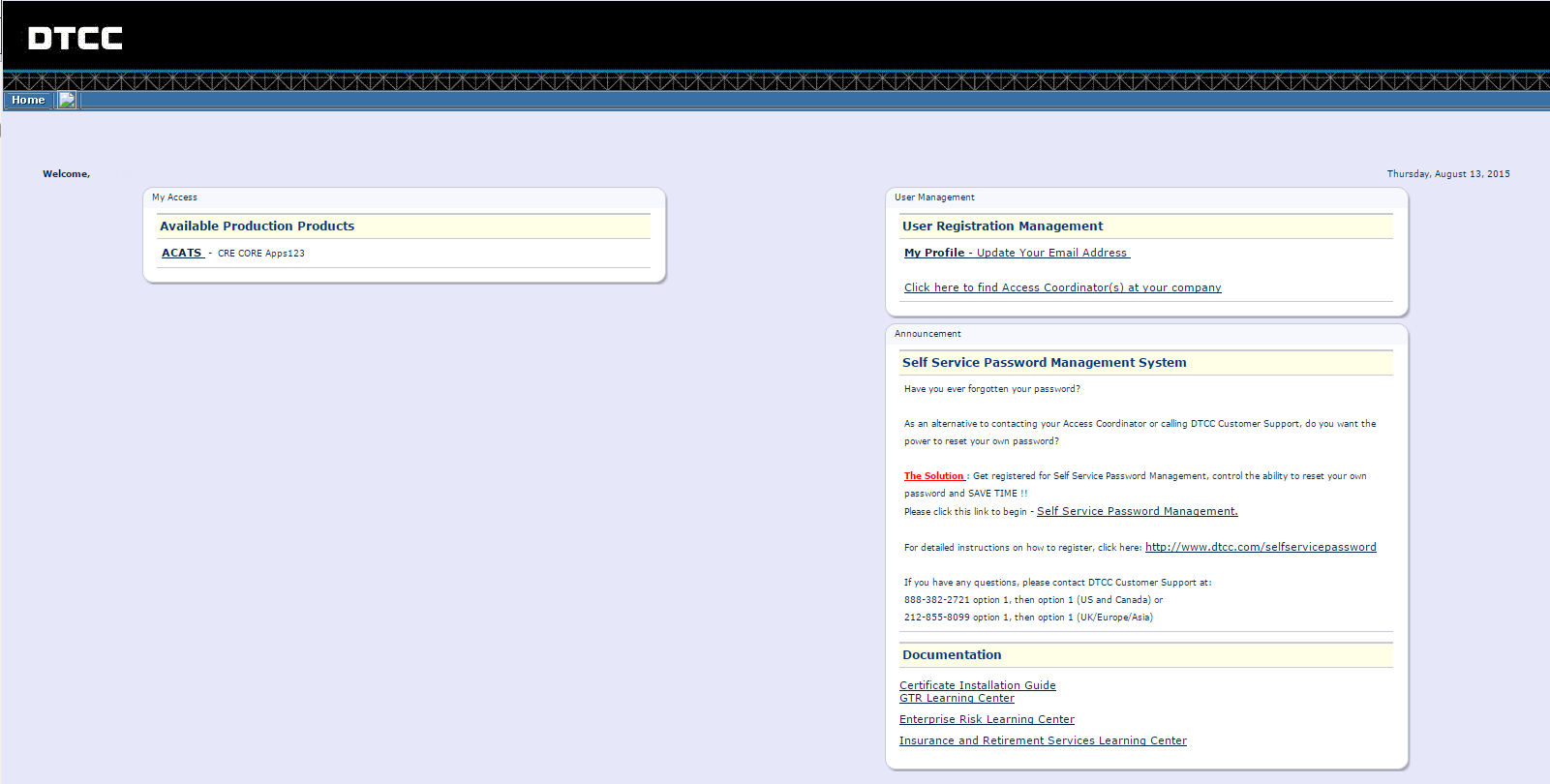Click the red 'The Solution' link
The width and height of the screenshot is (1550, 784).
tap(934, 476)
